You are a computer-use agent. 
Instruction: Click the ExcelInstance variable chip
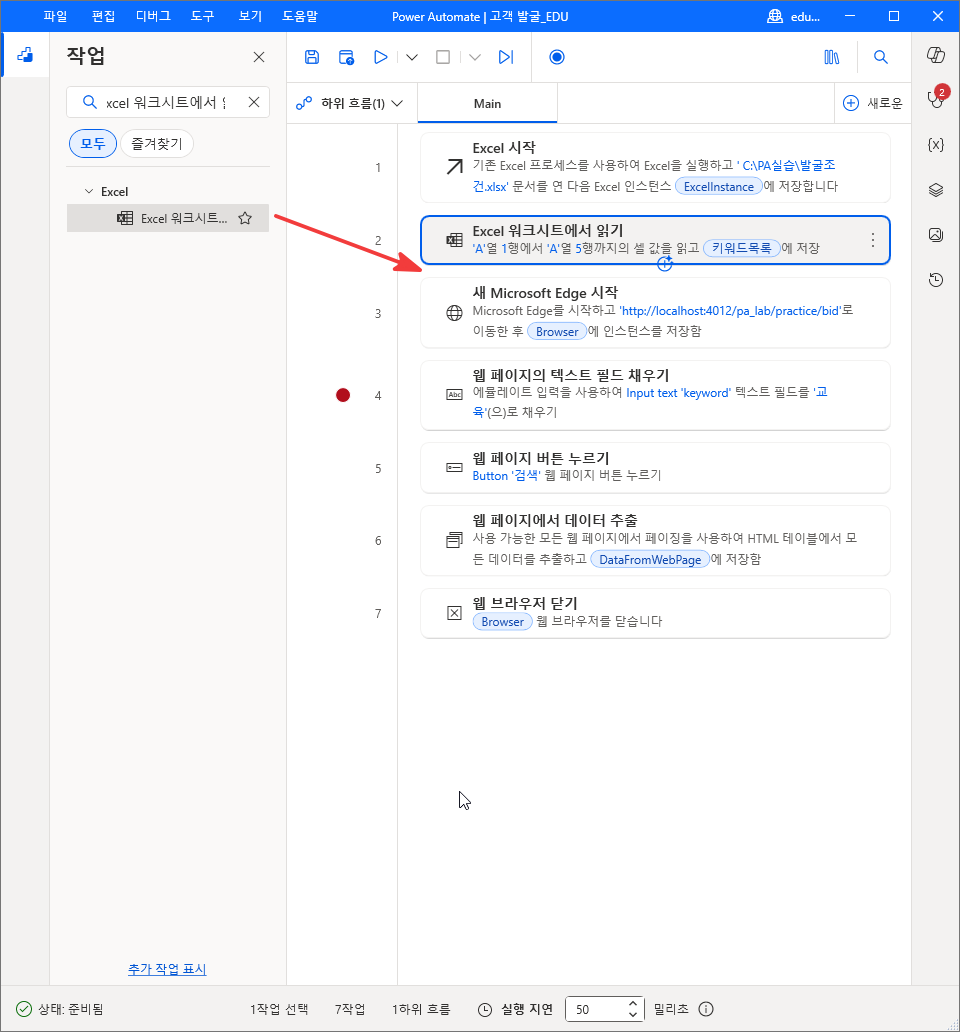tap(719, 186)
